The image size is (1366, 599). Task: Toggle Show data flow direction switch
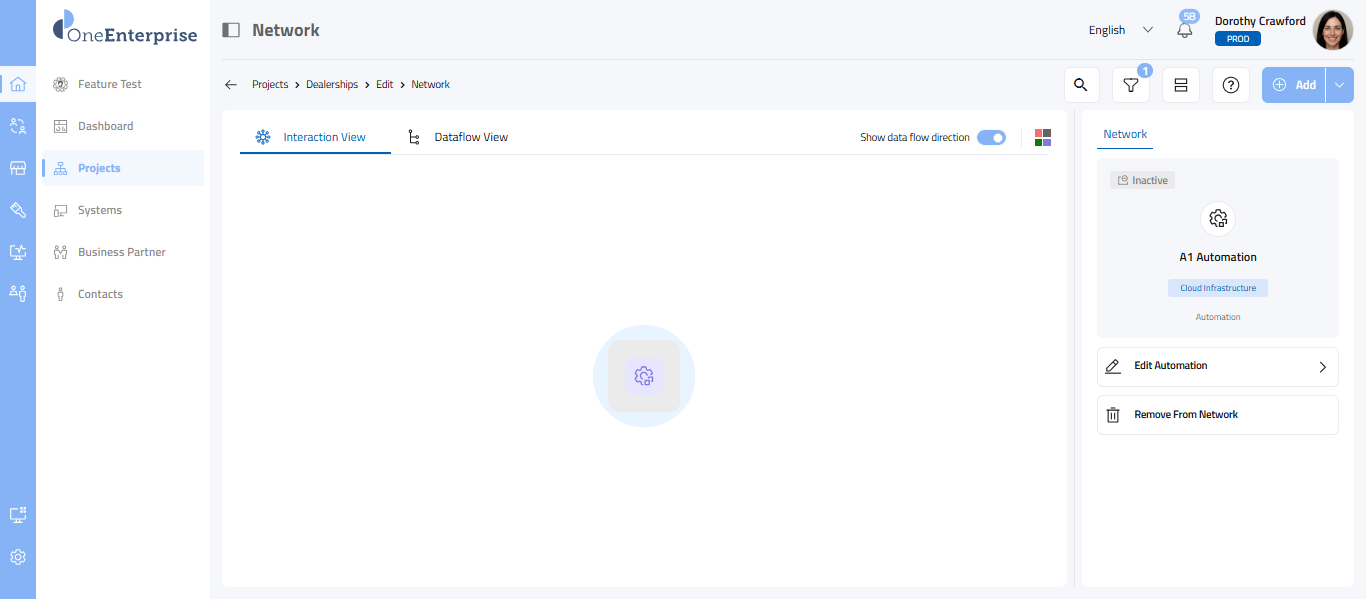point(991,137)
